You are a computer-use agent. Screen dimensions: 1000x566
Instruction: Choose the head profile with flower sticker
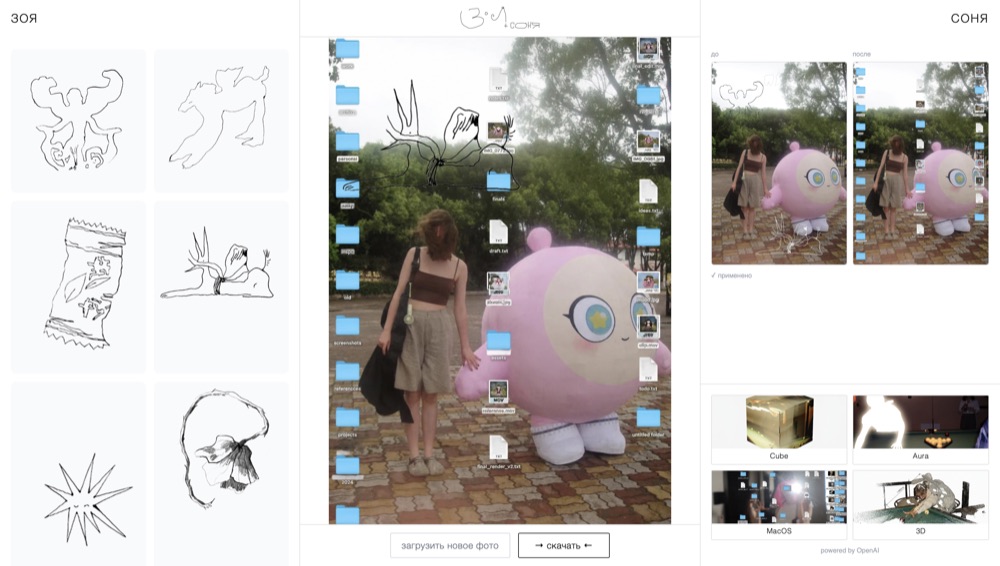point(221,473)
